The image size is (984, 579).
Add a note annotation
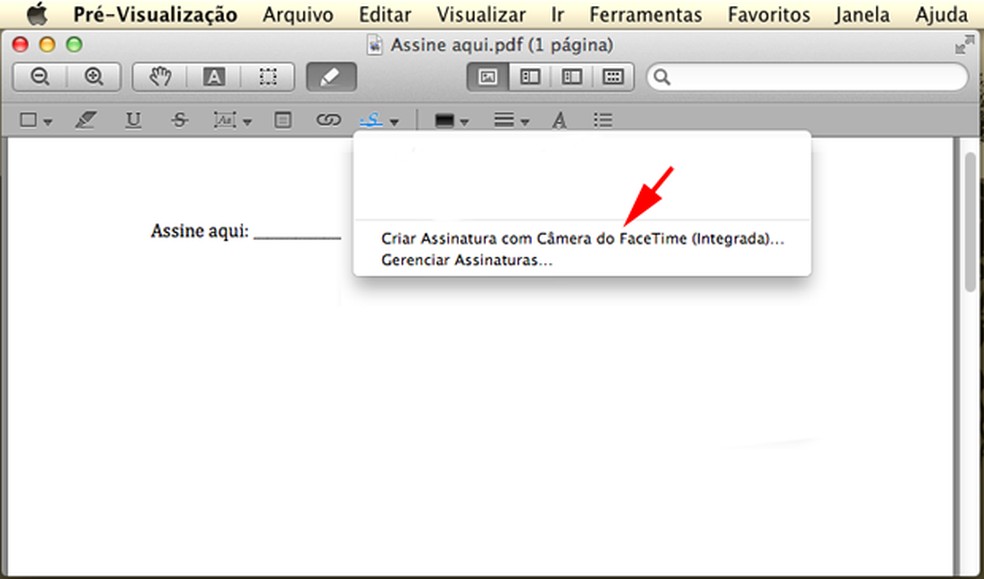(283, 120)
